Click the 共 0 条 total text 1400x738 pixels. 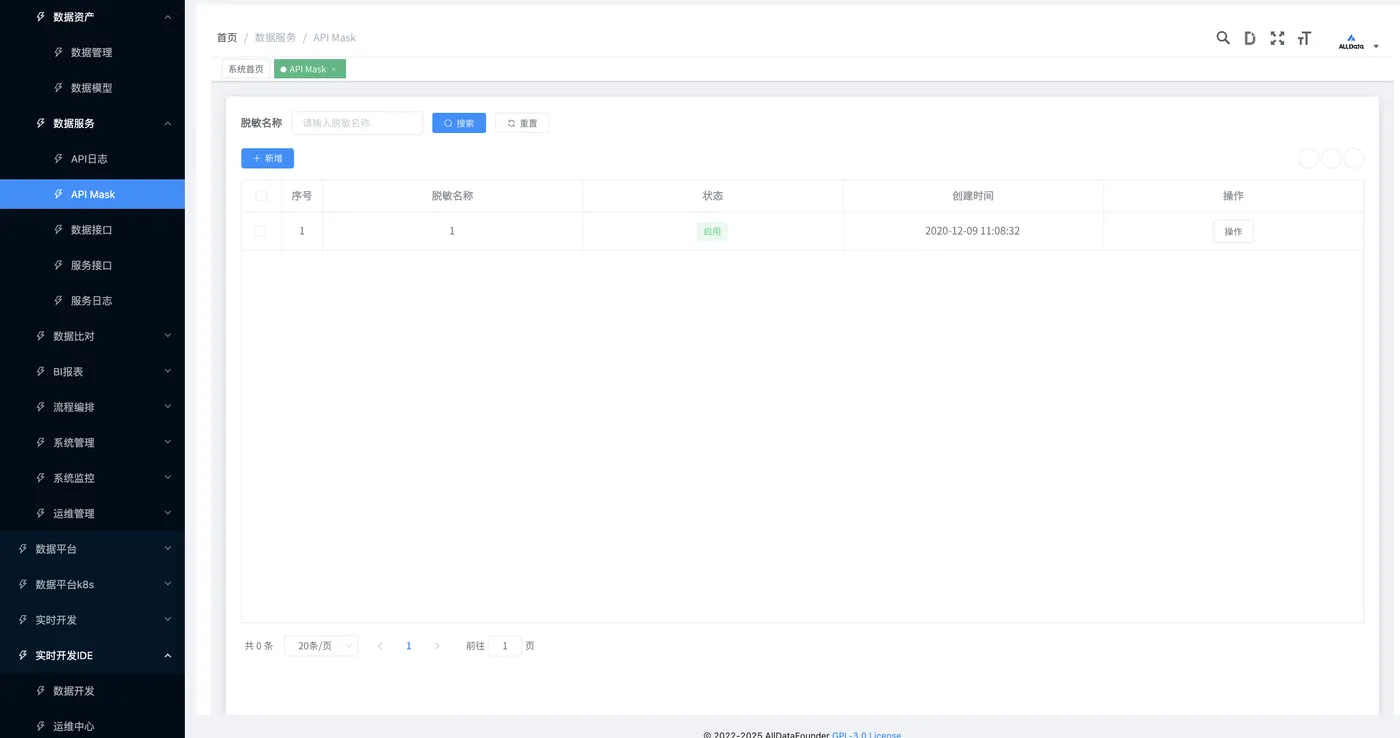click(x=259, y=646)
